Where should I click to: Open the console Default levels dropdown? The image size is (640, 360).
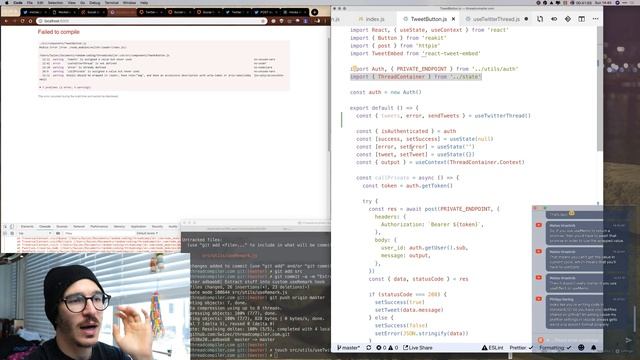point(147,233)
